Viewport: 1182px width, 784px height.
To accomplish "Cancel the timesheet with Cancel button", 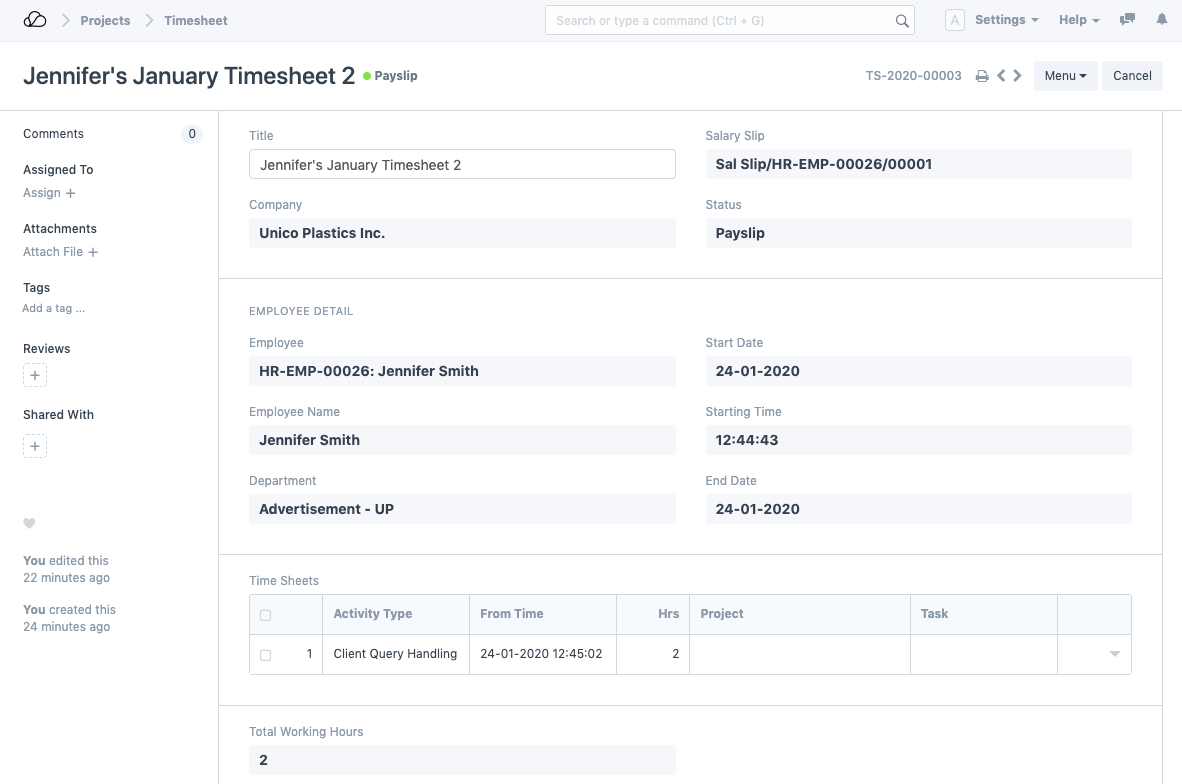I will tap(1132, 76).
